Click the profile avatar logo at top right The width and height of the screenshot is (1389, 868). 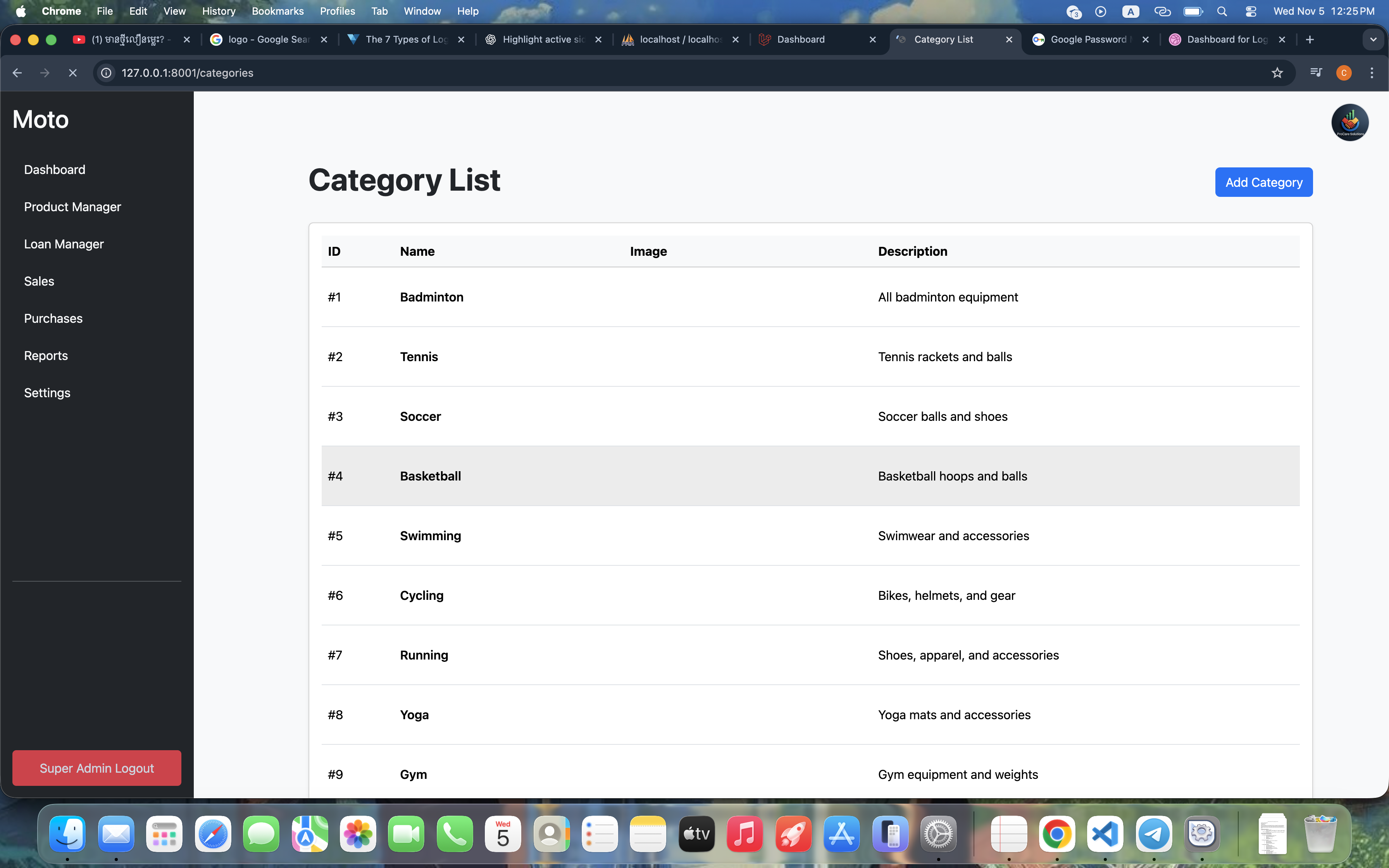[1349, 122]
